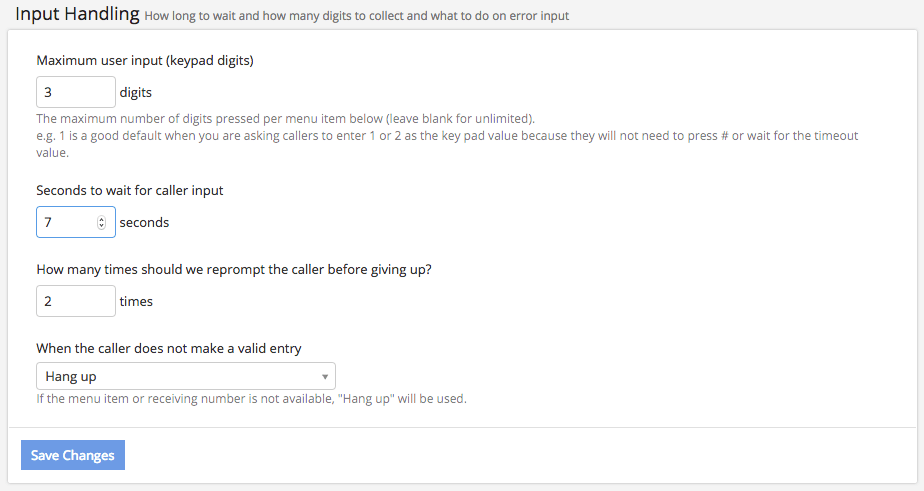Screen dimensions: 924x491
Task: Focus the maximum user input digits field
Action: 75,93
